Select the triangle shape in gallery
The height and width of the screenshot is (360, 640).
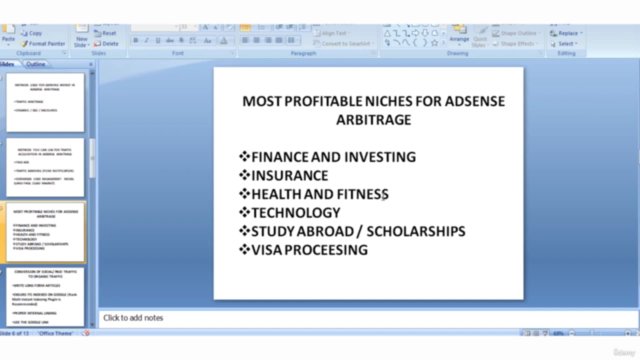click(387, 33)
